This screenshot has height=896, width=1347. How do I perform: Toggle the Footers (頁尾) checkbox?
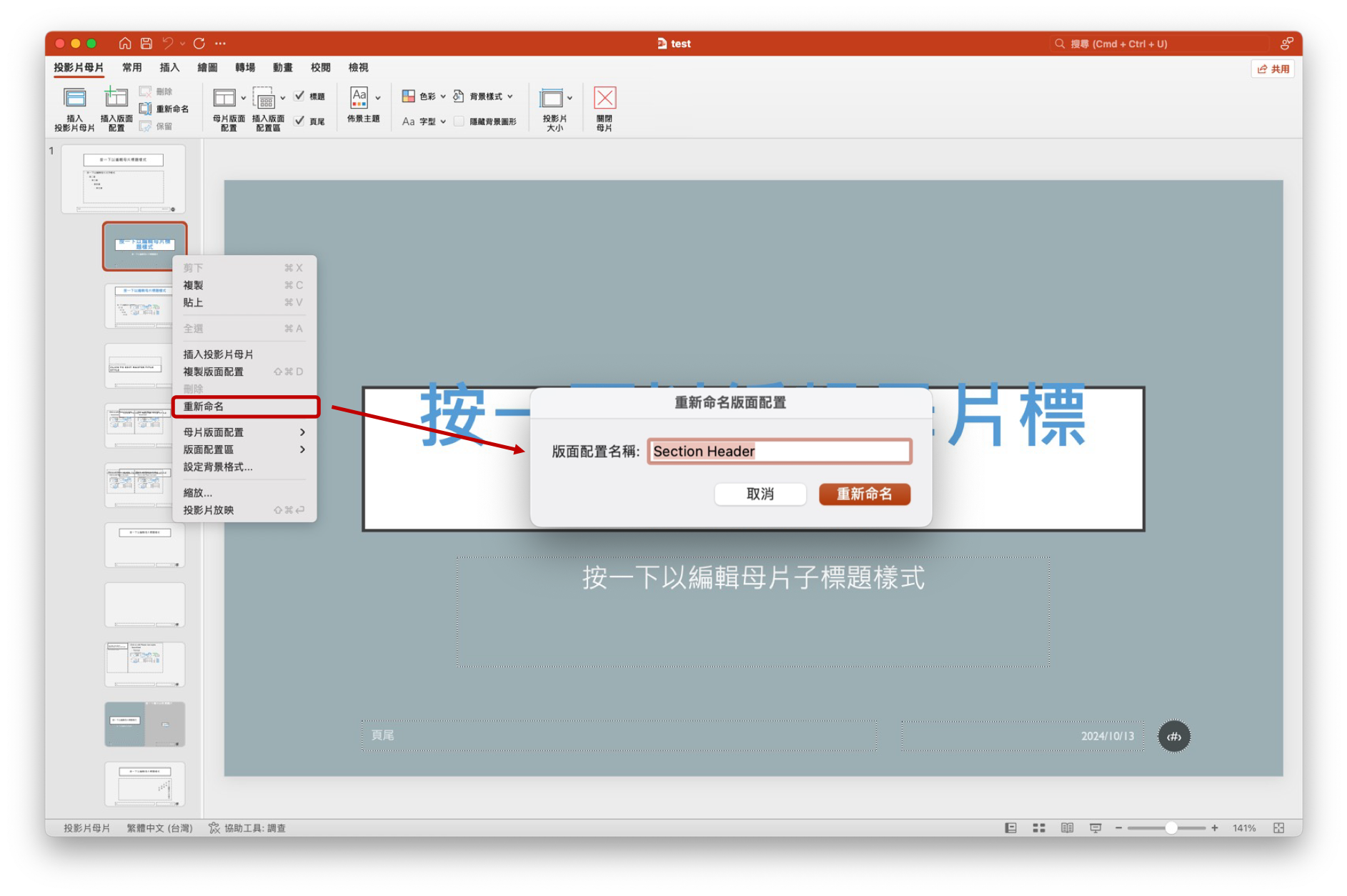(x=299, y=121)
